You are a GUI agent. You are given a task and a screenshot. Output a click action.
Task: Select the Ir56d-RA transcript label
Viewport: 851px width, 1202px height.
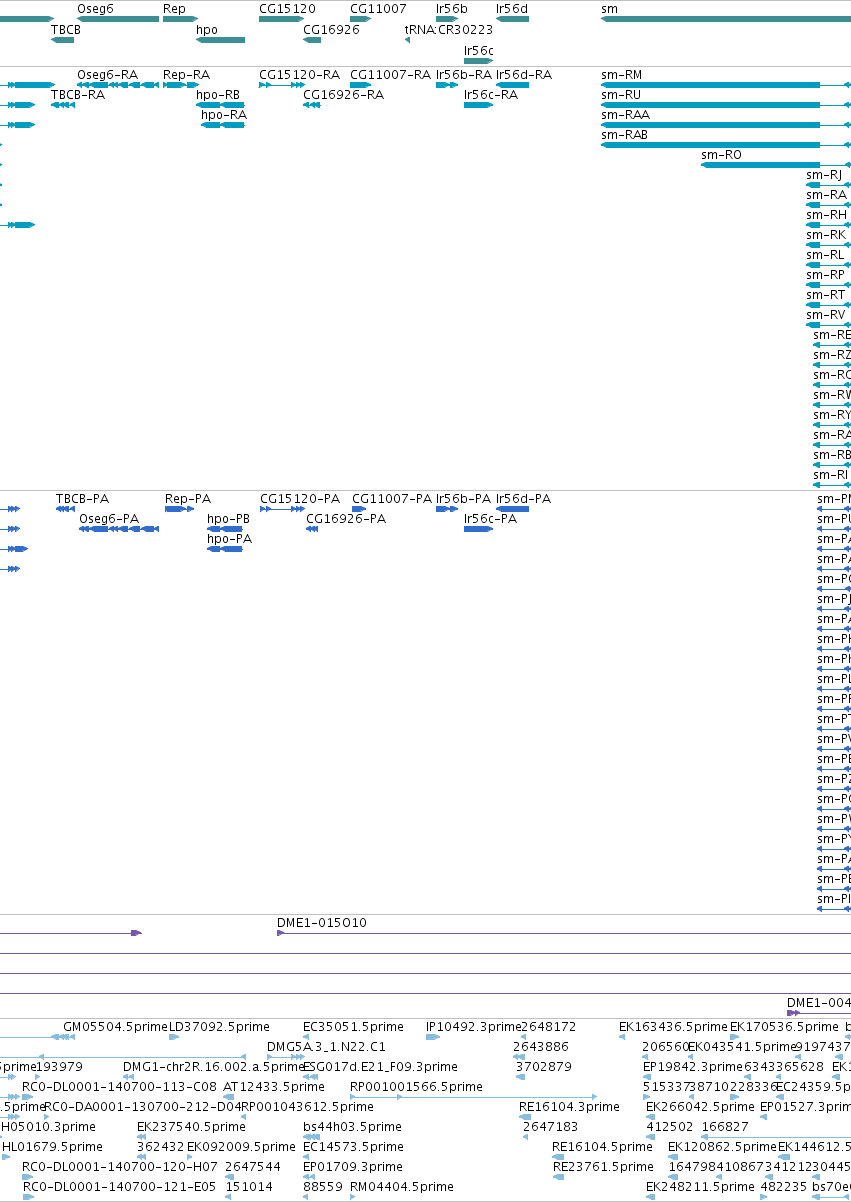(524, 74)
